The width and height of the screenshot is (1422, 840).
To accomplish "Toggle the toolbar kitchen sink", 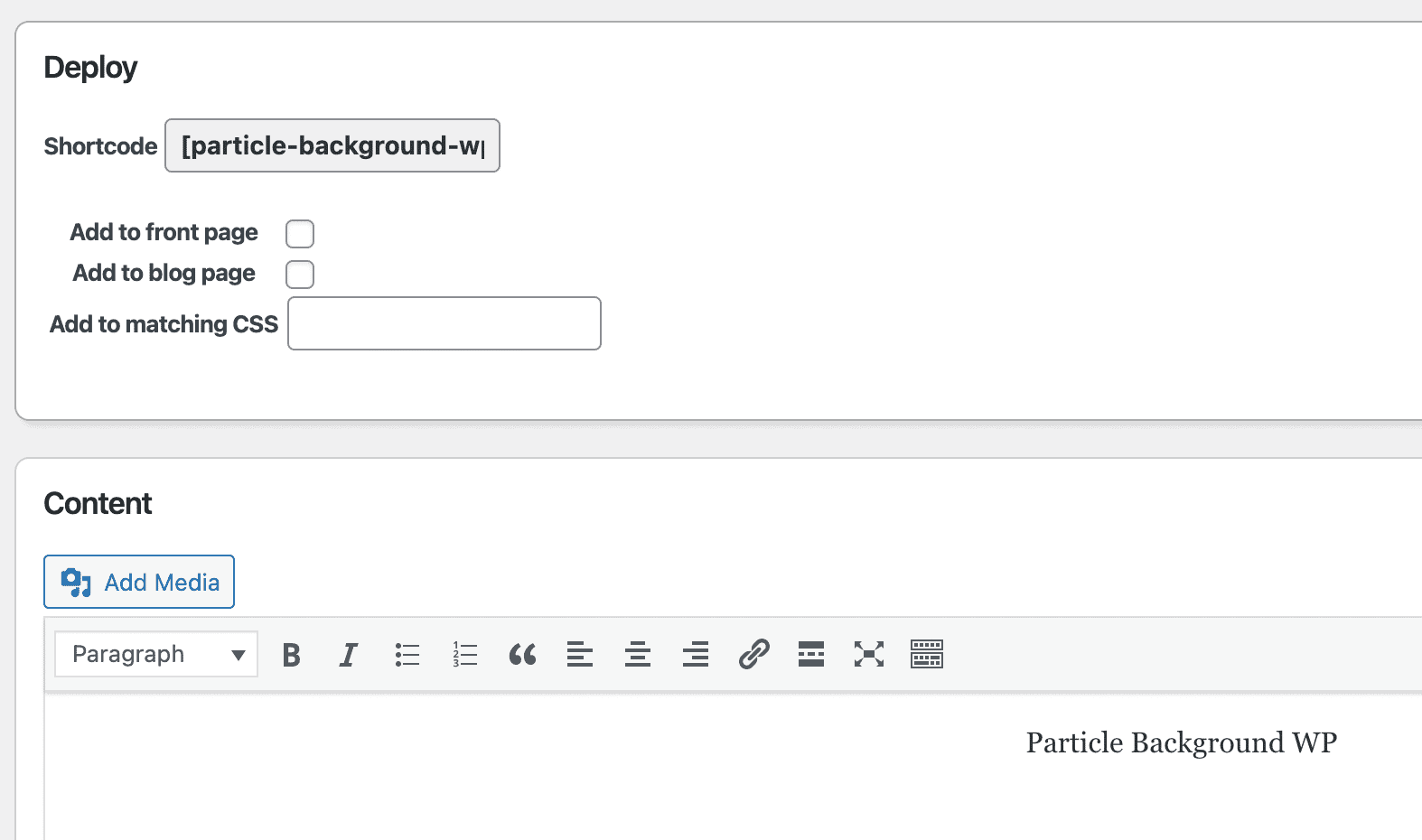I will tap(927, 654).
